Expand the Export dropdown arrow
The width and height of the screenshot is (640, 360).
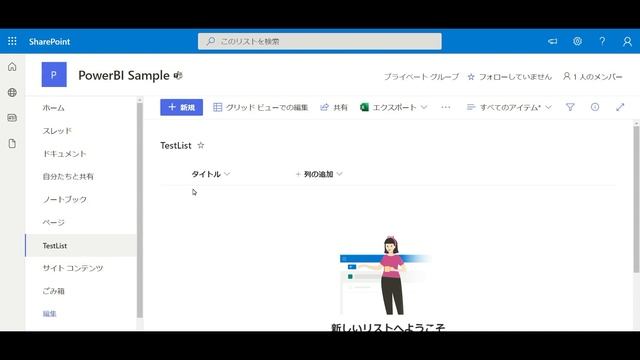click(x=424, y=107)
